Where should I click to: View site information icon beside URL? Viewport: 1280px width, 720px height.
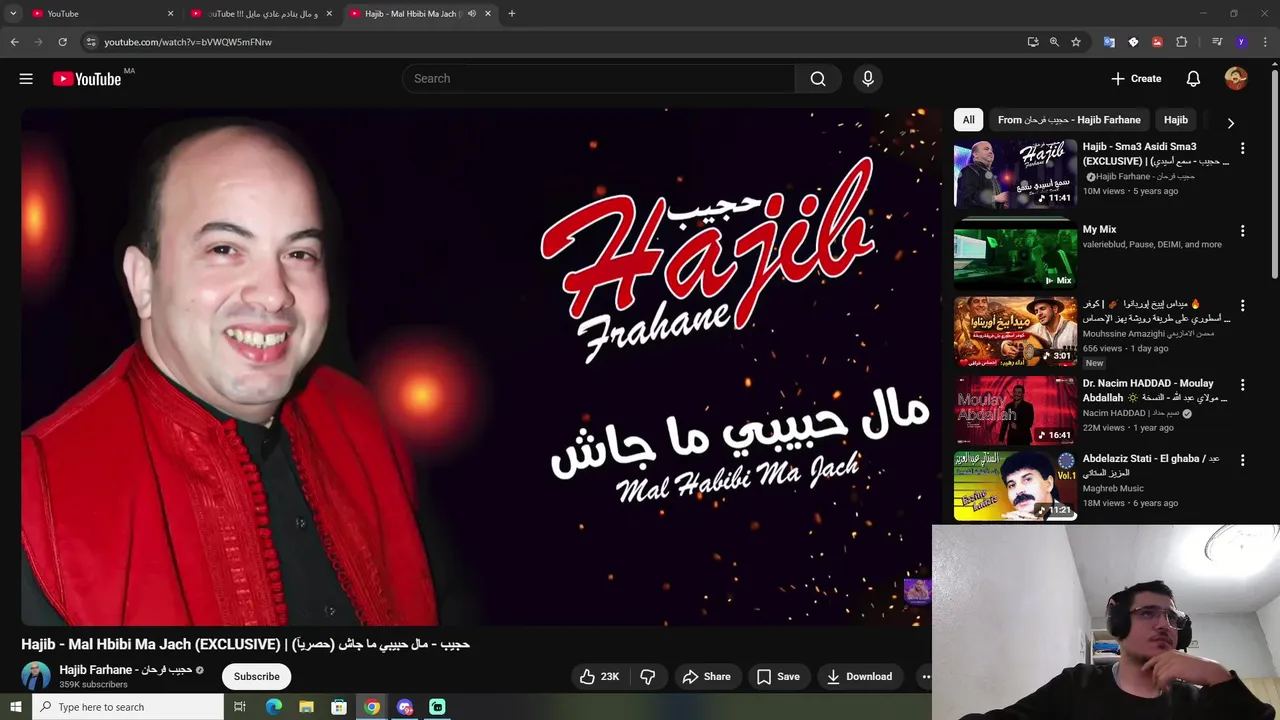point(91,42)
